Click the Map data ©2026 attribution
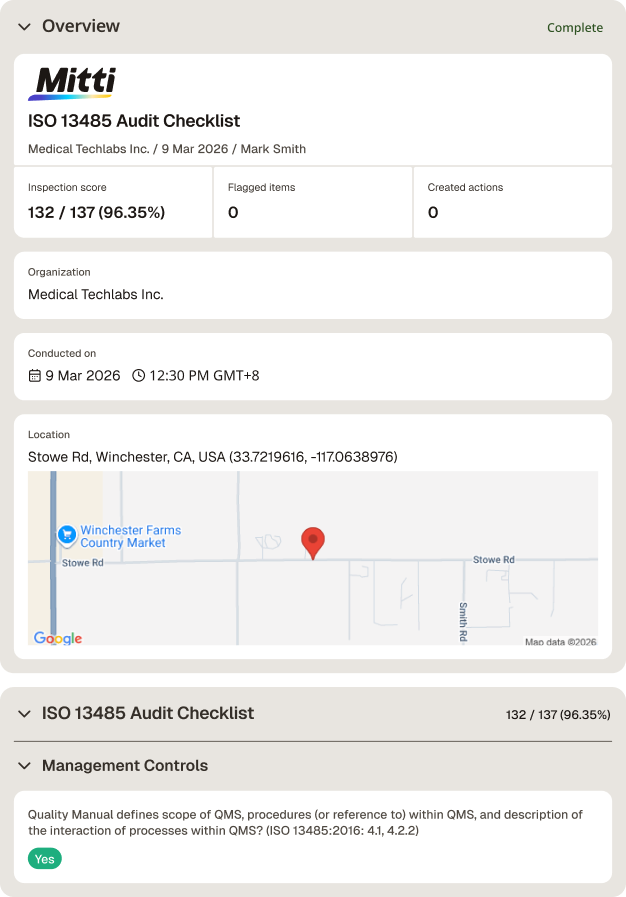The height and width of the screenshot is (897, 626). (561, 642)
